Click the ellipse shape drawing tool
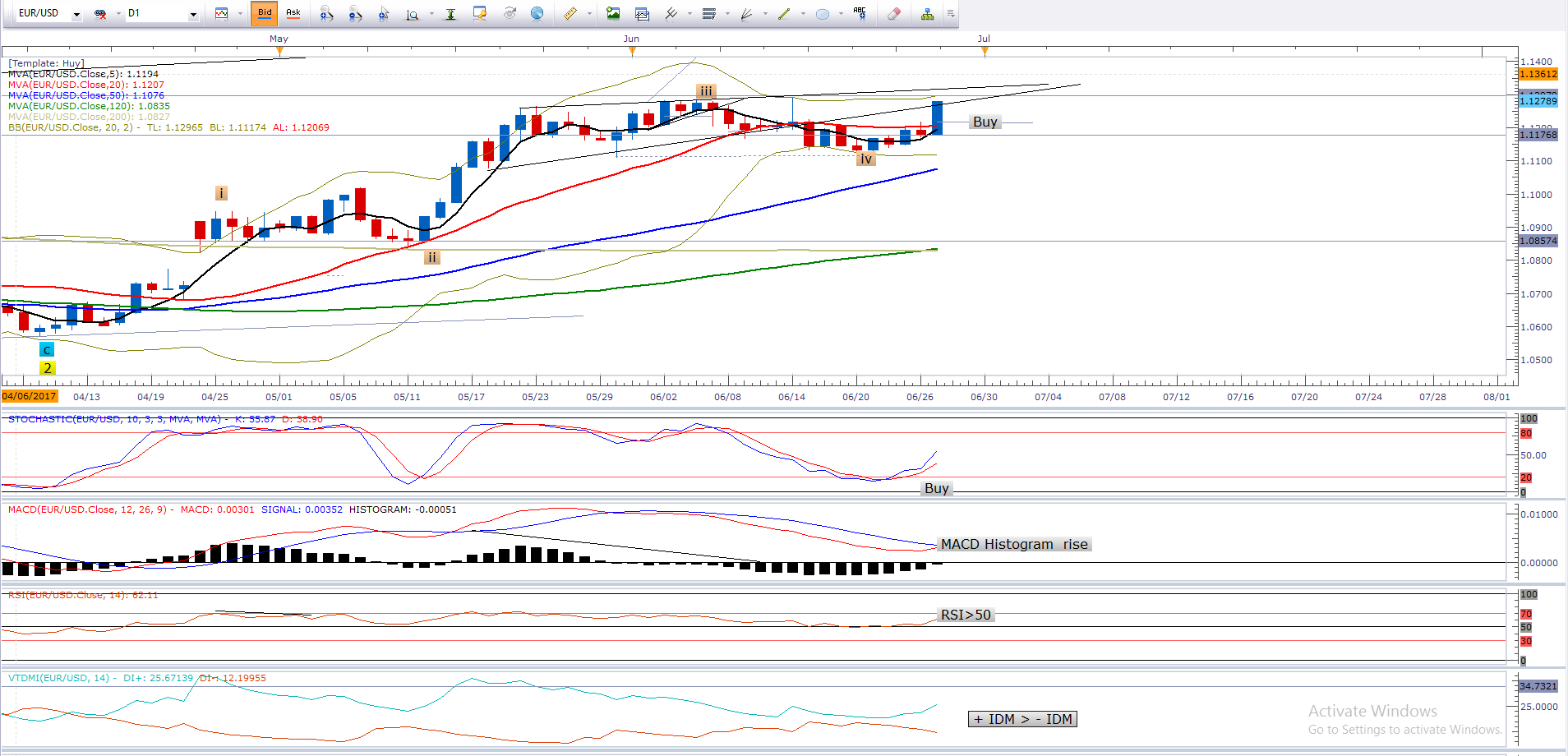The width and height of the screenshot is (1568, 756). [822, 13]
